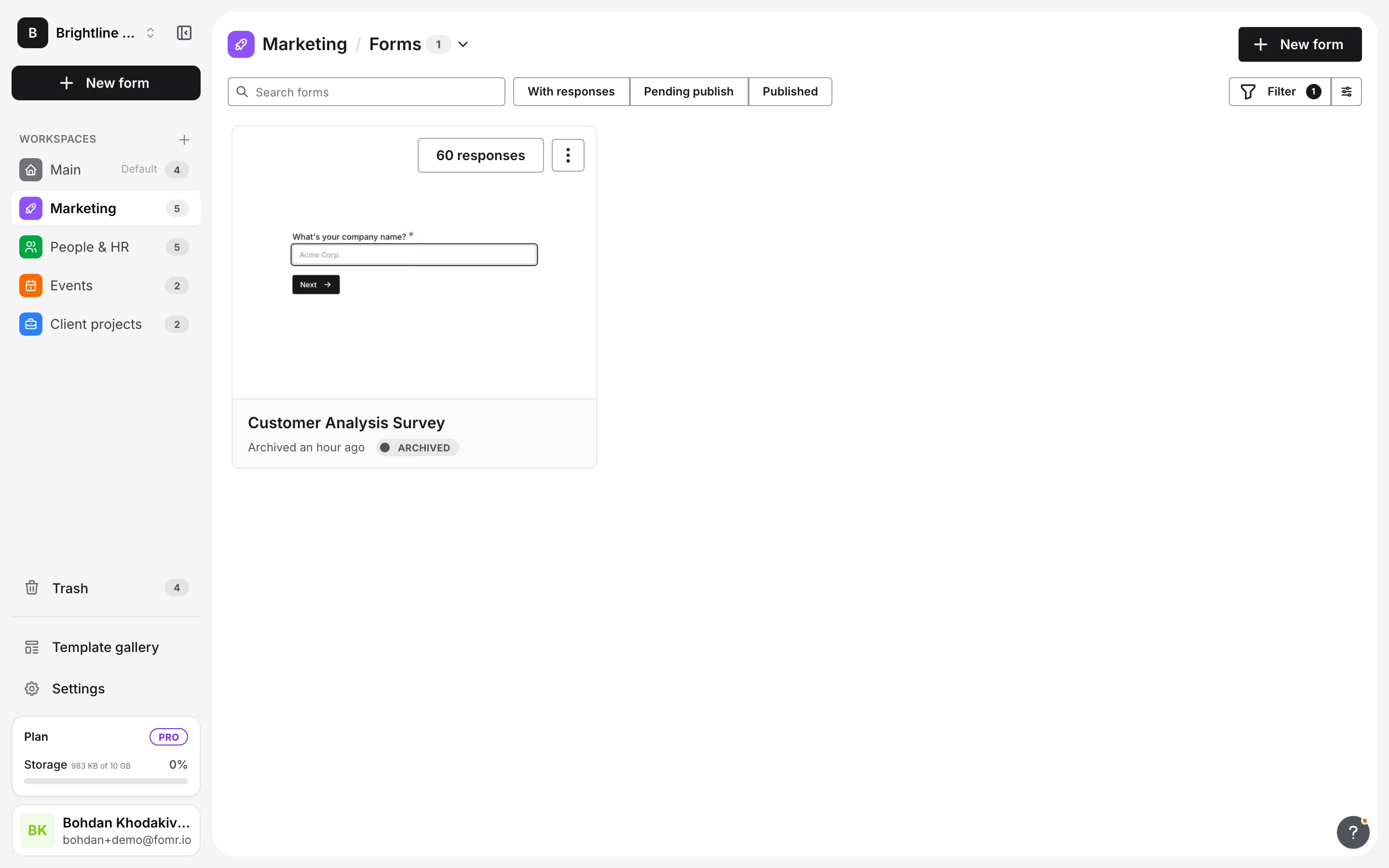Go to the Client projects workspace

[106, 324]
